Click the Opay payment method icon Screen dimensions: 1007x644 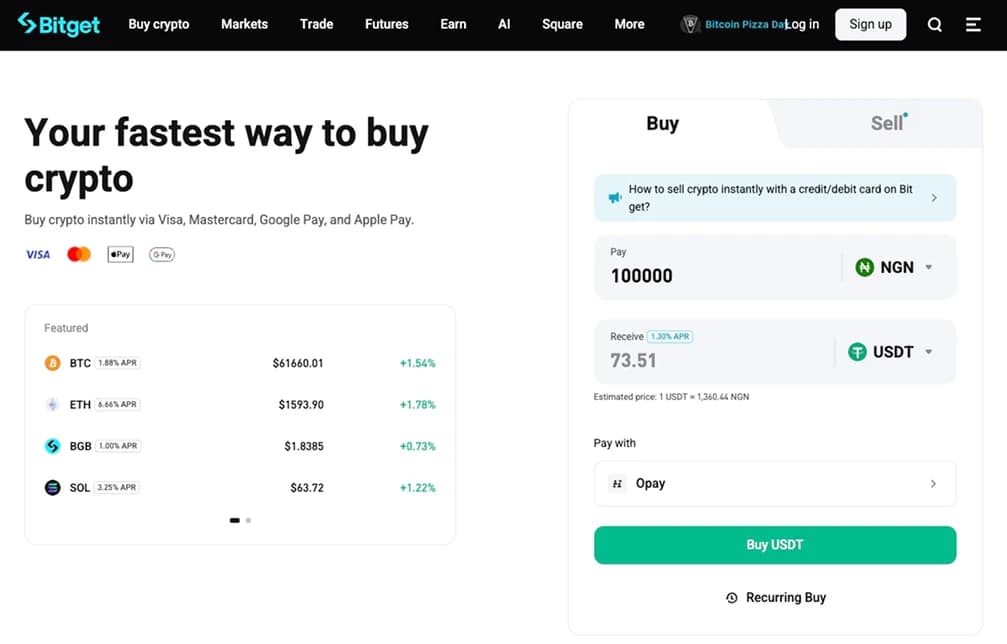click(617, 483)
